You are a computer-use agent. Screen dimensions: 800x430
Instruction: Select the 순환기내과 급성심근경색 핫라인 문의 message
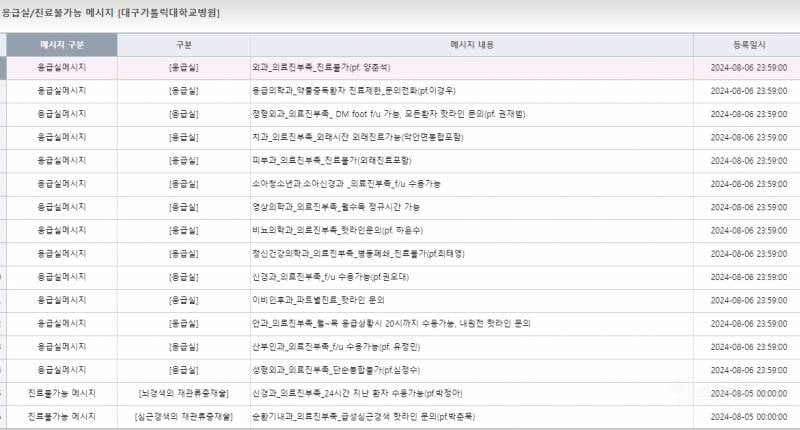(363, 417)
